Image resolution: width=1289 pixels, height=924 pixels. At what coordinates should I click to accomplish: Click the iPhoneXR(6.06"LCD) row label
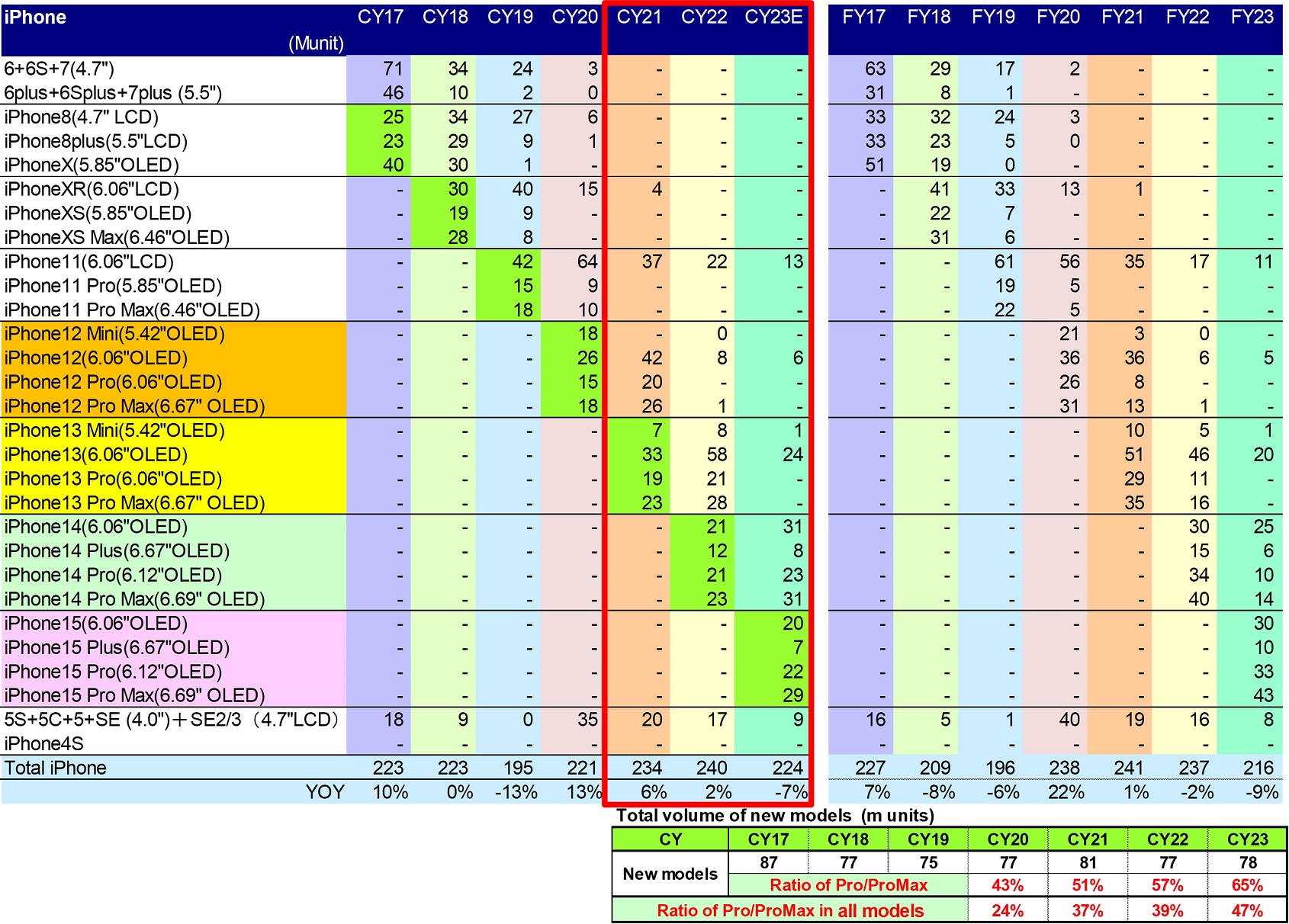92,189
